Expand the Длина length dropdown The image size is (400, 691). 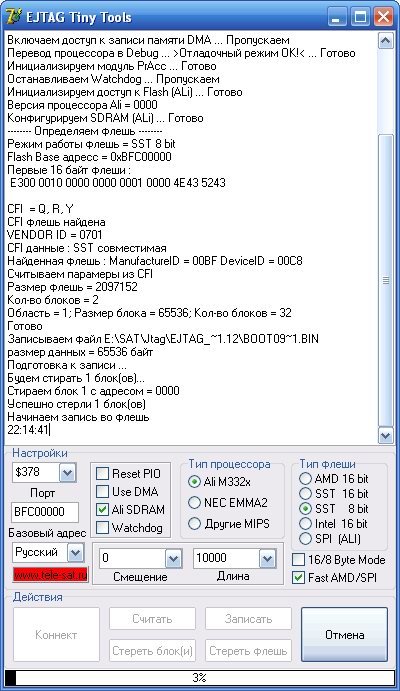[x=267, y=559]
